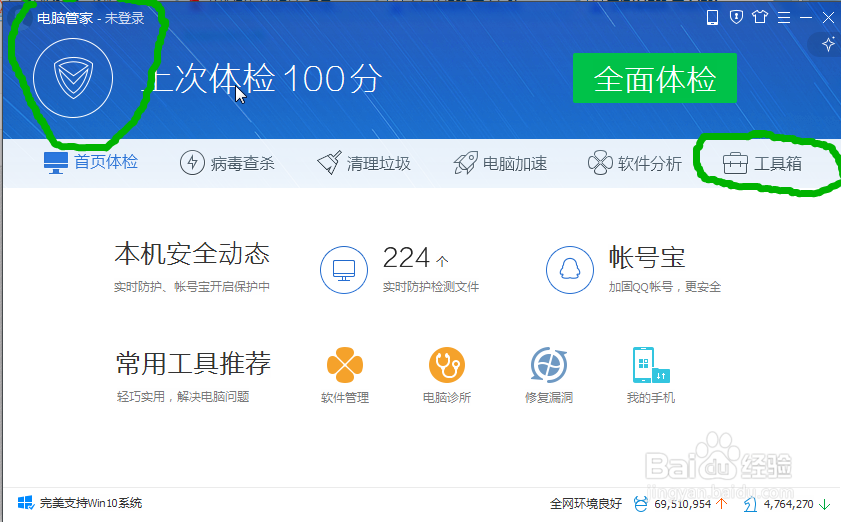Click the shield icon in the title bar
The height and width of the screenshot is (522, 841).
point(736,17)
